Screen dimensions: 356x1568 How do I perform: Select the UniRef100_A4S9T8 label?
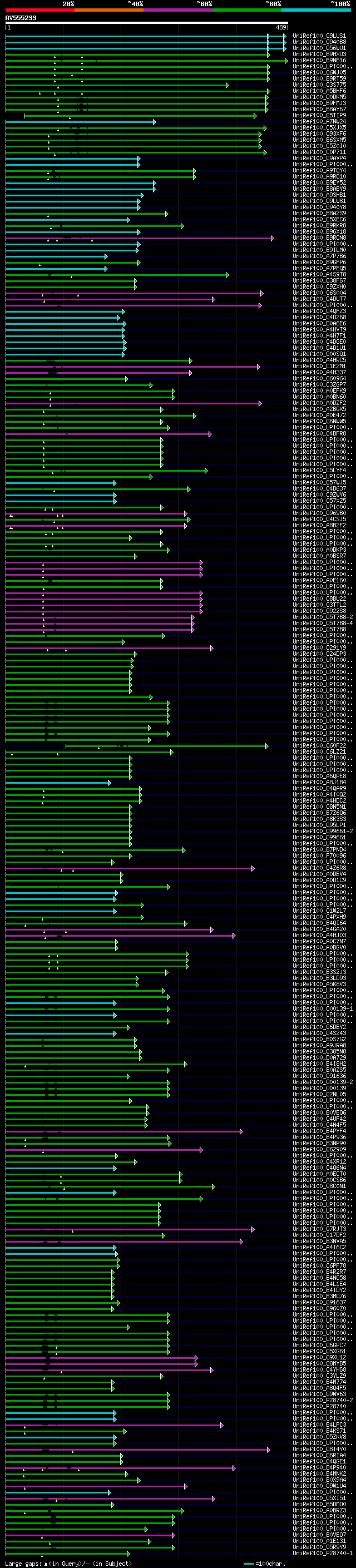319,275
